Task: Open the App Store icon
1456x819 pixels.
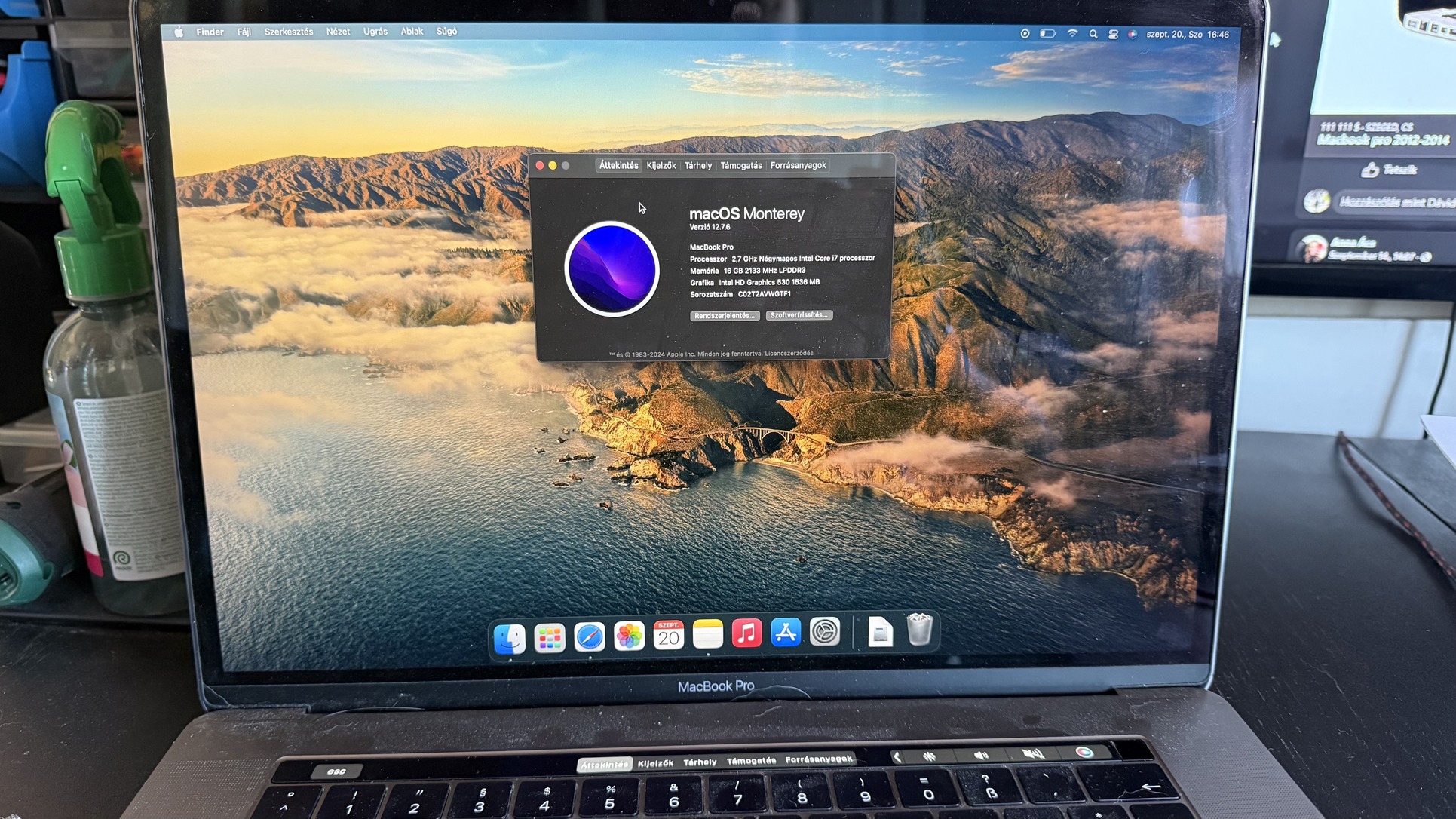Action: click(786, 633)
